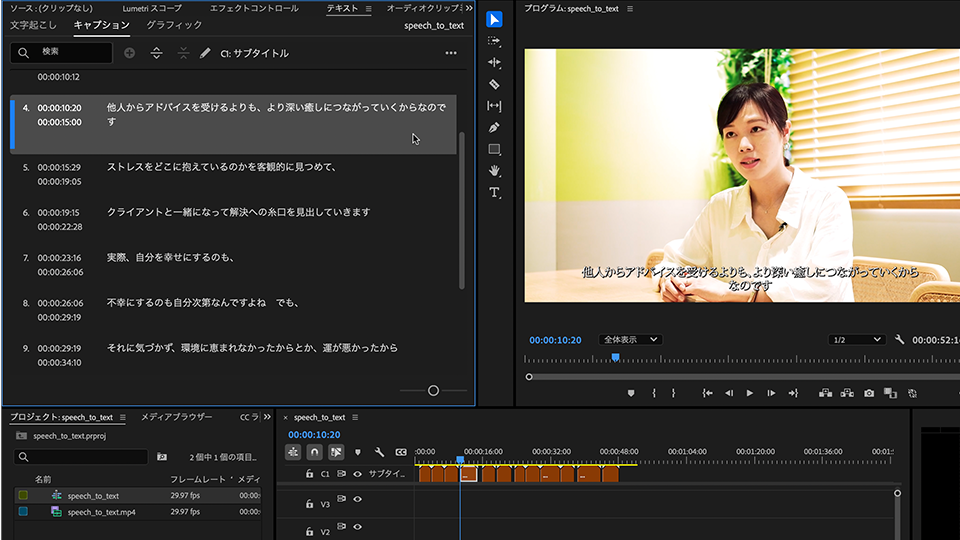Viewport: 960px width, 540px height.
Task: Switch to 文字起こし tab
Action: 33,25
